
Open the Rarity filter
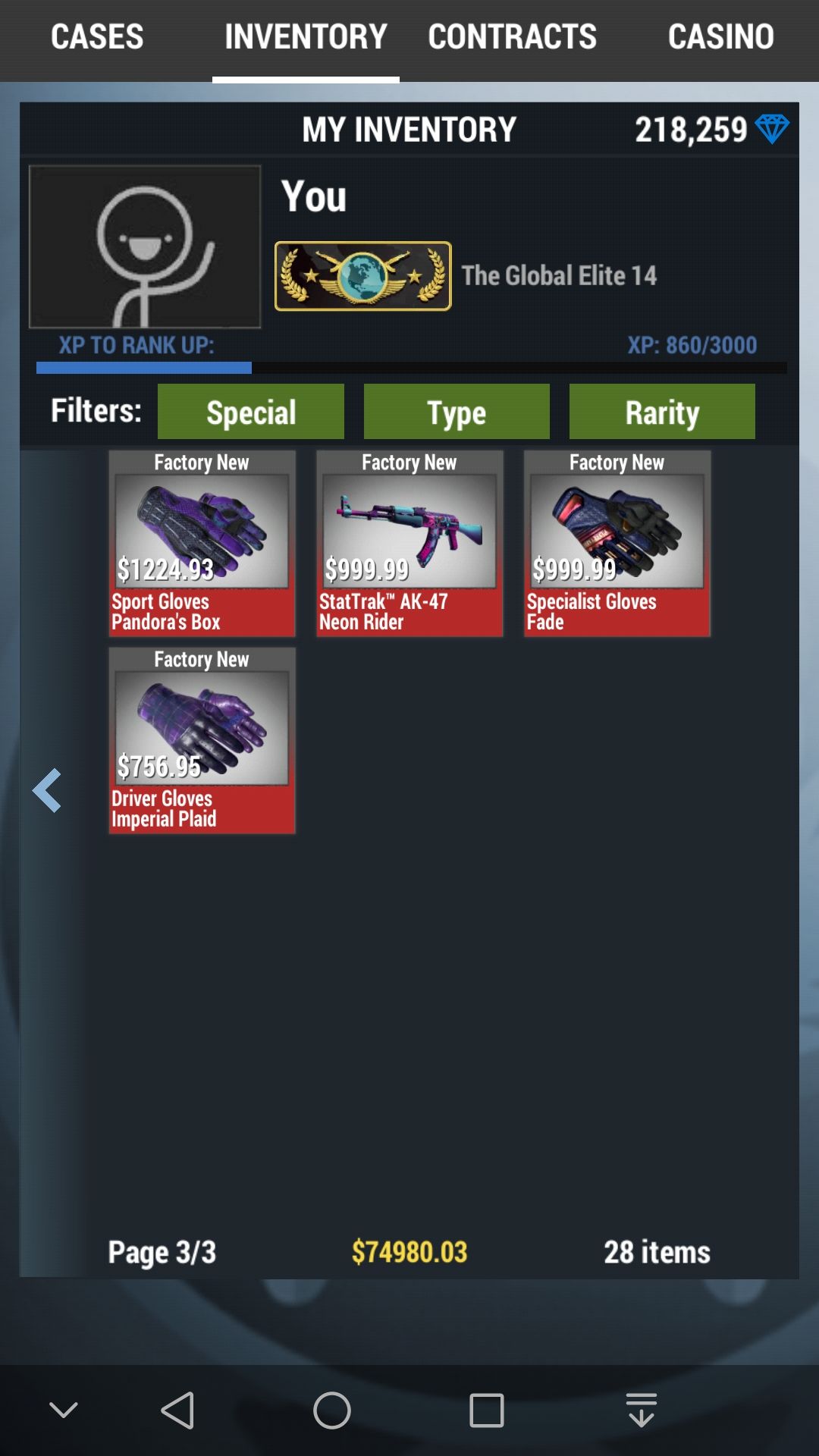click(662, 412)
